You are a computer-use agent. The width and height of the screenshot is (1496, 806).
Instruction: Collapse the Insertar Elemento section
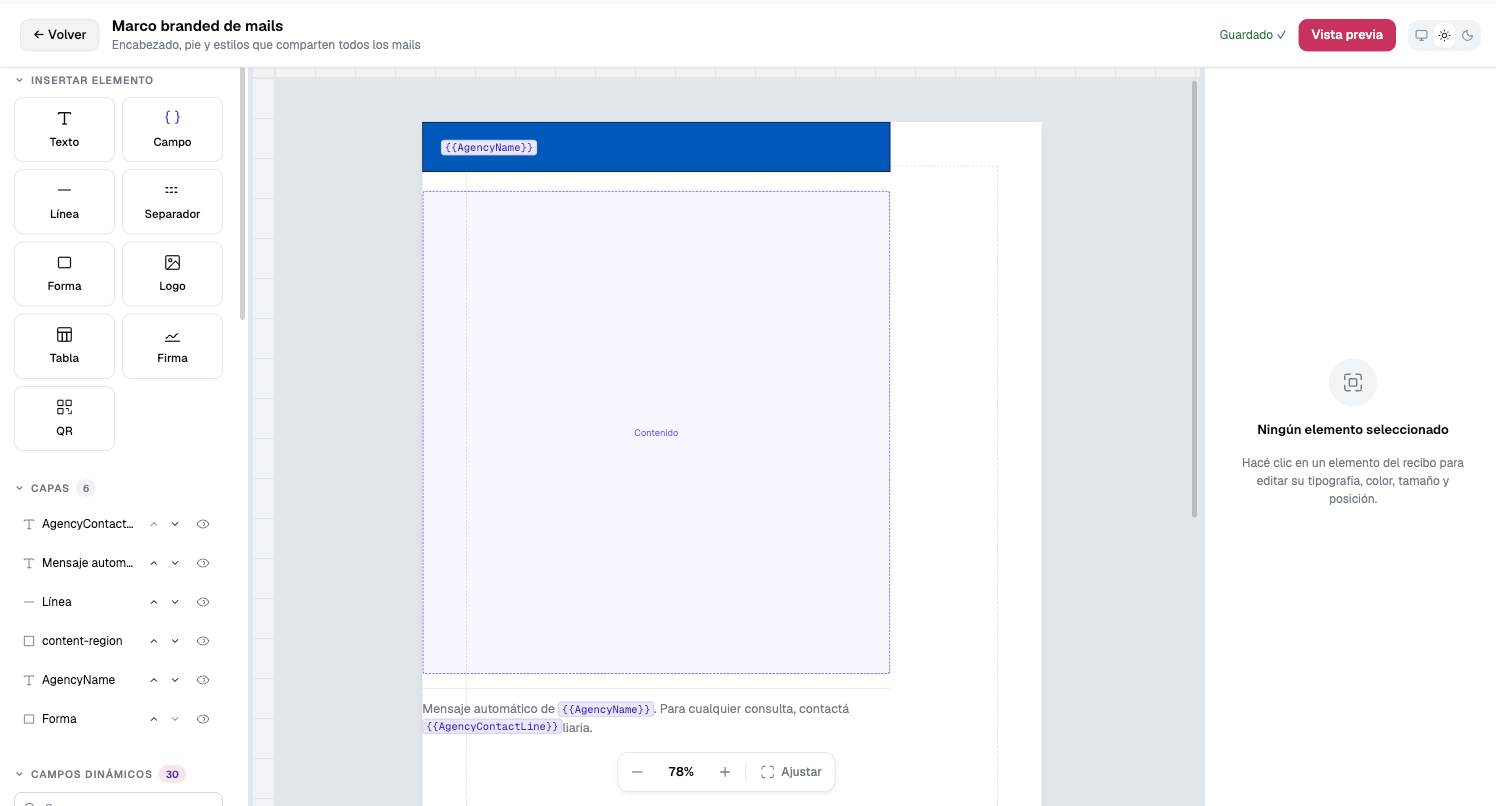[84, 80]
